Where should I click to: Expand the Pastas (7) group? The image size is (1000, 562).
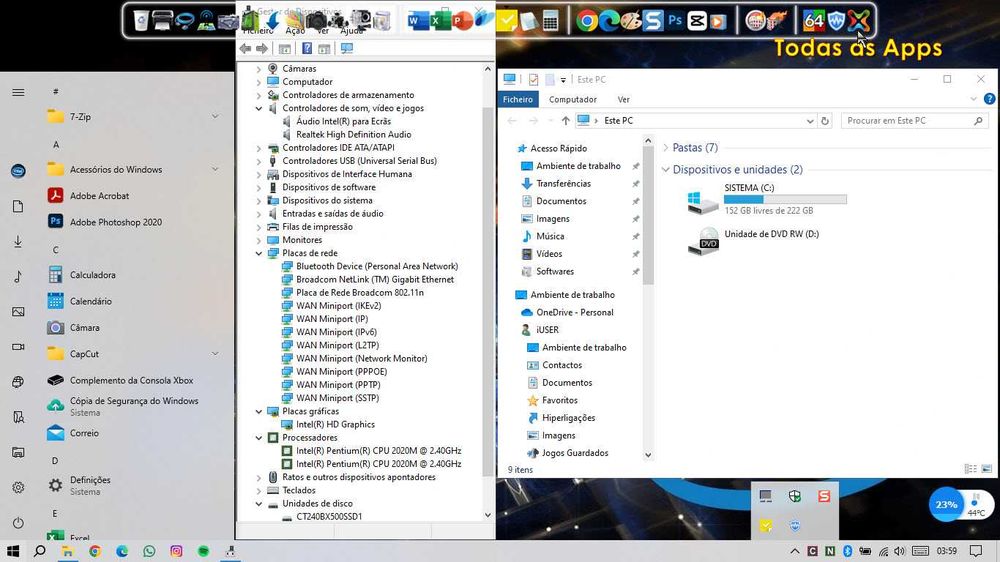(666, 147)
